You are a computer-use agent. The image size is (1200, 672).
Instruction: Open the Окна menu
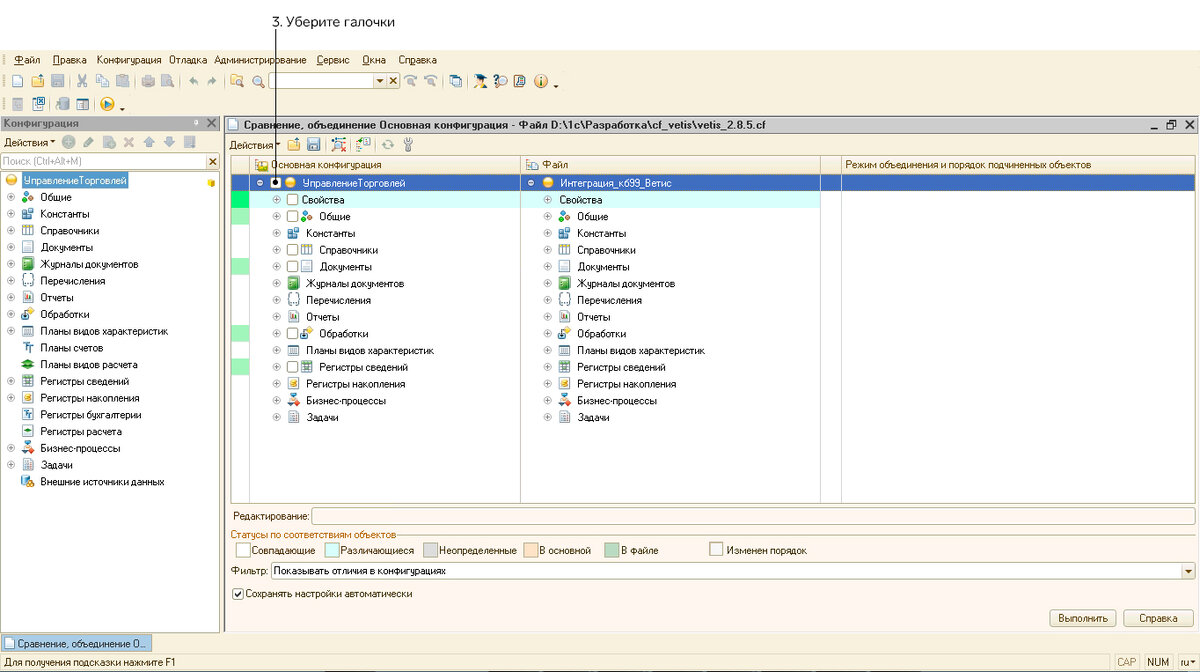(x=374, y=60)
